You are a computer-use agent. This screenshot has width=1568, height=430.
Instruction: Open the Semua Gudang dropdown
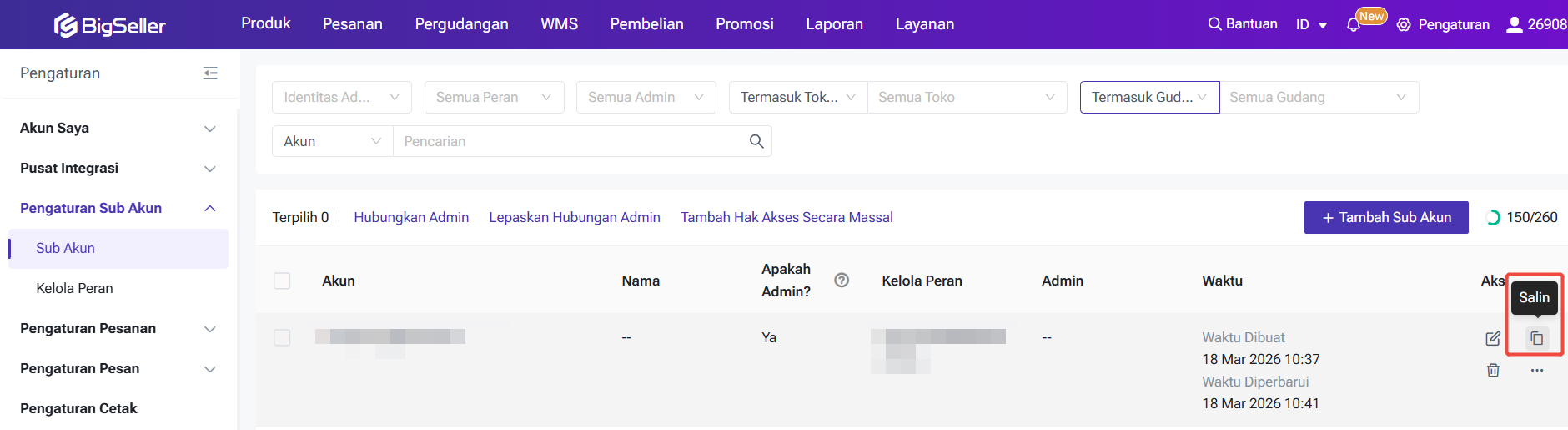[x=1319, y=97]
